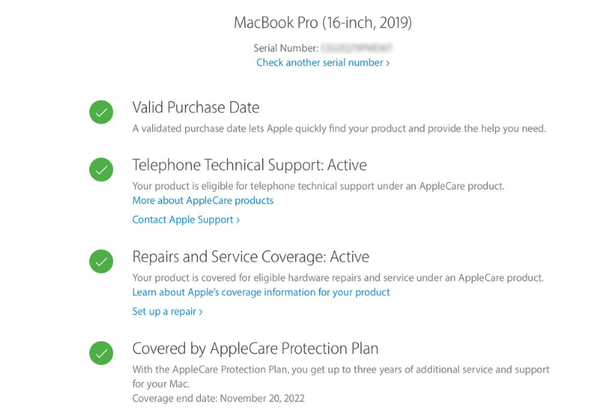This screenshot has width=600, height=413.
Task: Follow the Contact Apple Support link
Action: point(186,220)
